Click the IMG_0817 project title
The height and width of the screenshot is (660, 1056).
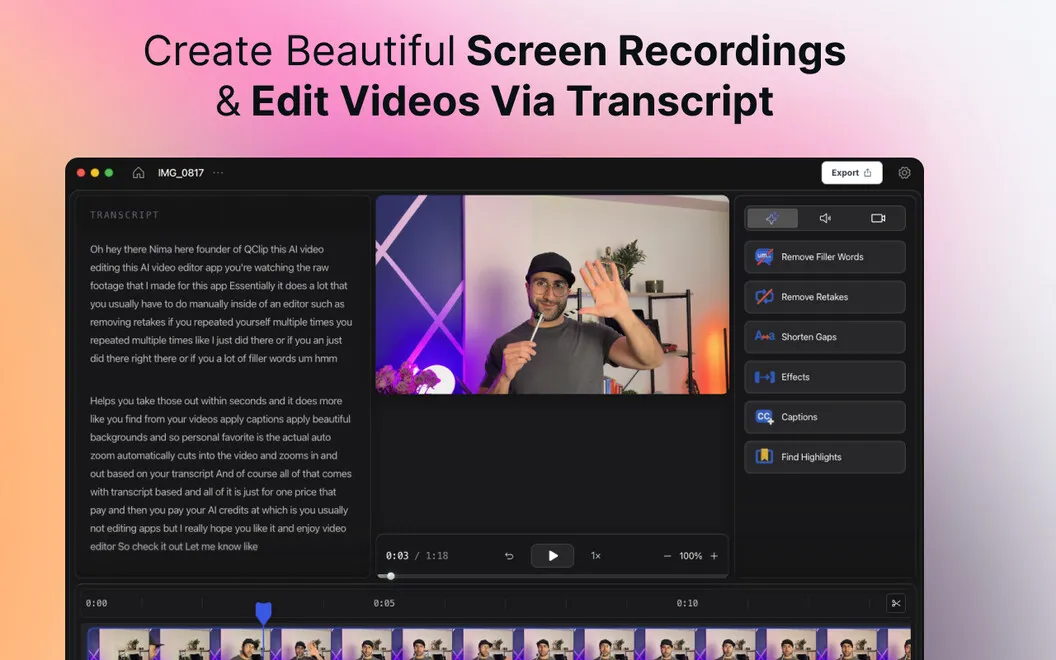(x=180, y=173)
